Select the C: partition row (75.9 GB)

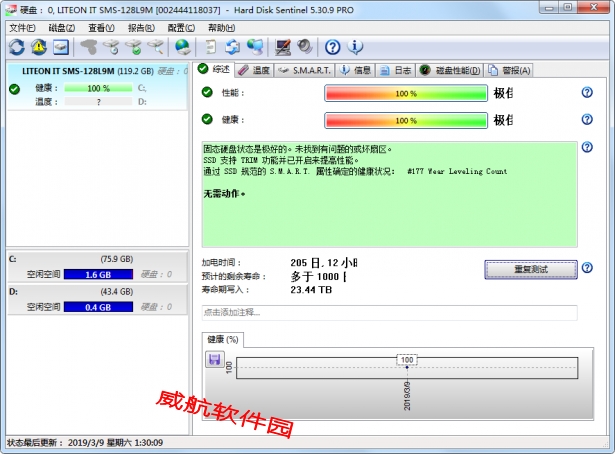[97, 267]
